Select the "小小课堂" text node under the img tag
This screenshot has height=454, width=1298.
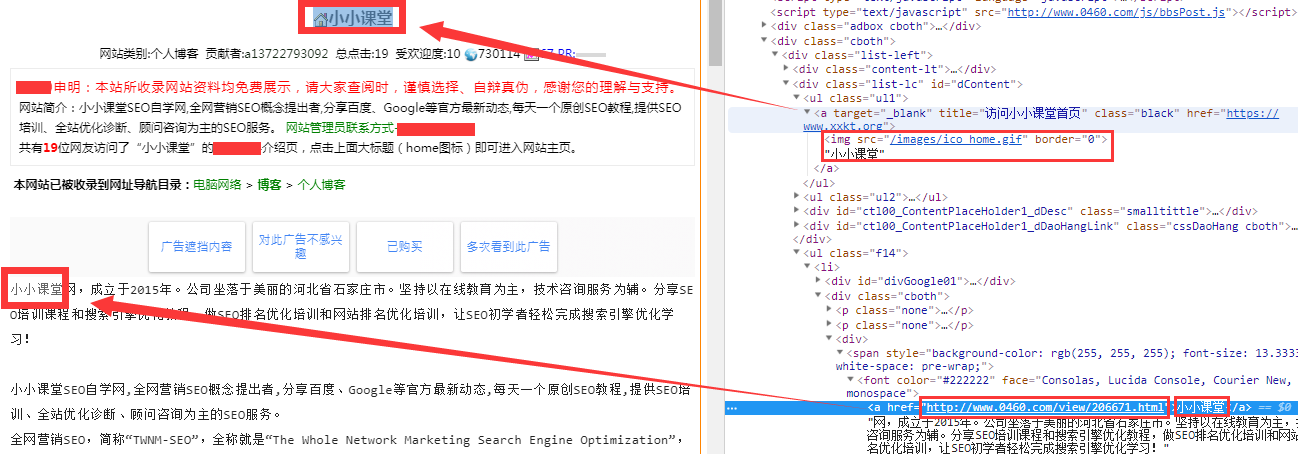[853, 154]
